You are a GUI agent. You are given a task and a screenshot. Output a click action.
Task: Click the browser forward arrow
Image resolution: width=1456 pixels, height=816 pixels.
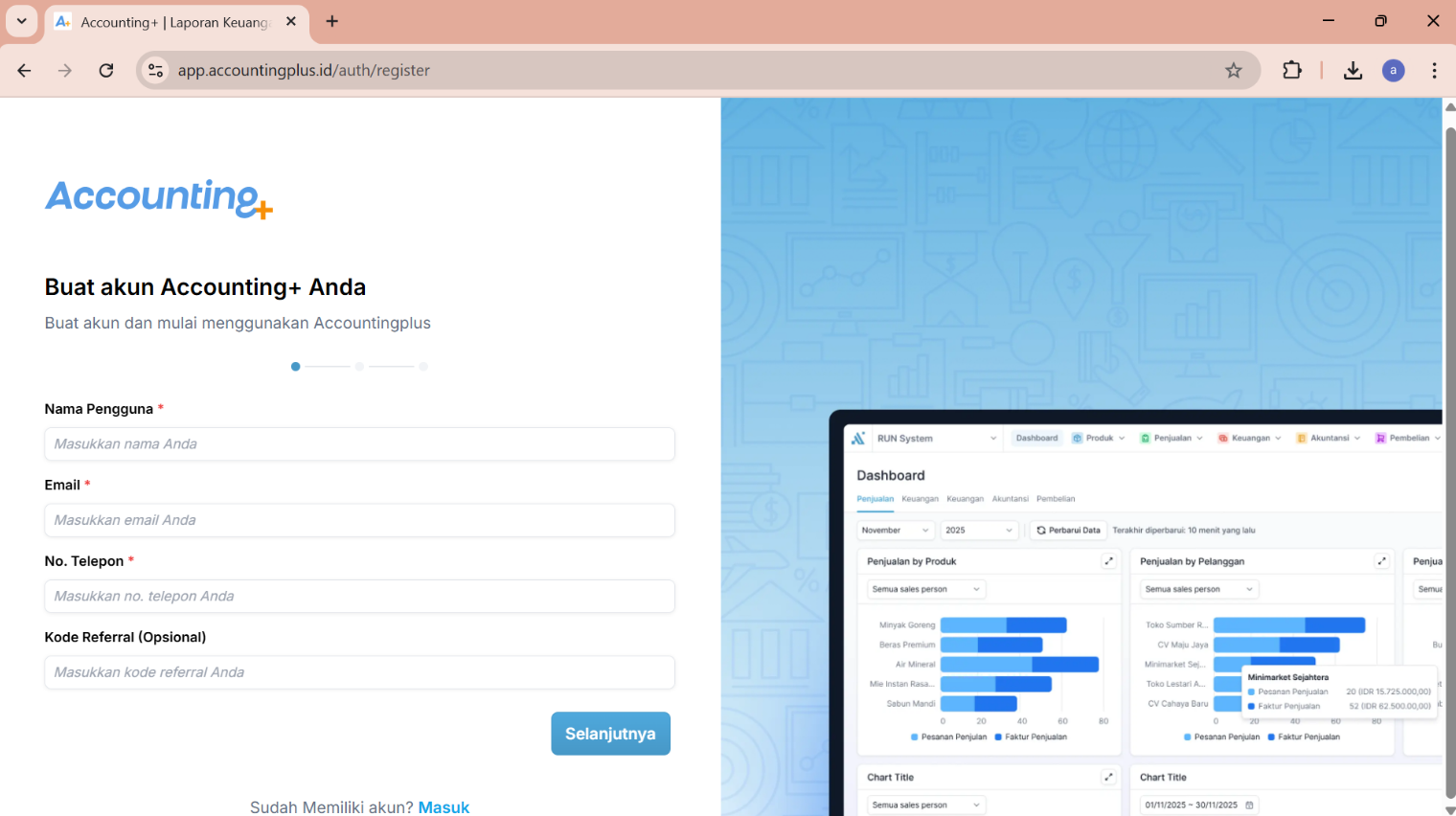pos(65,70)
